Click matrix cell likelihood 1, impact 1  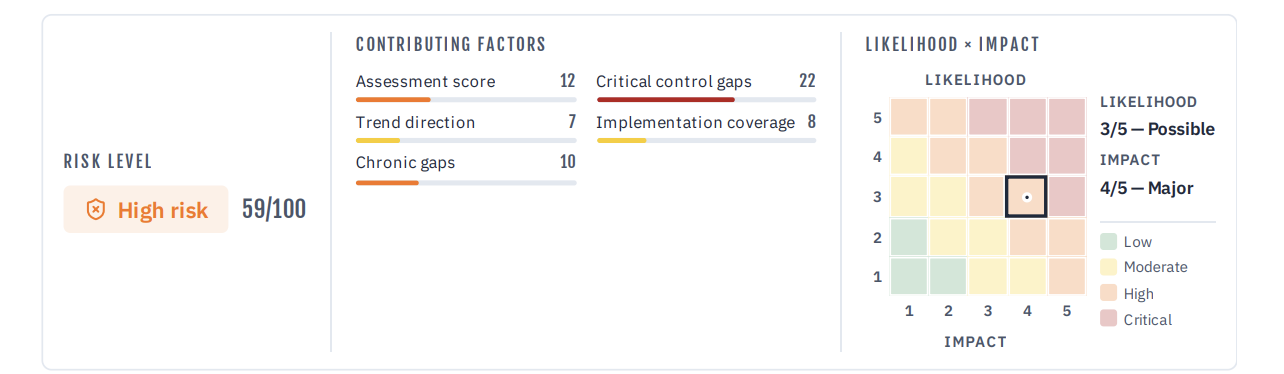coord(909,276)
